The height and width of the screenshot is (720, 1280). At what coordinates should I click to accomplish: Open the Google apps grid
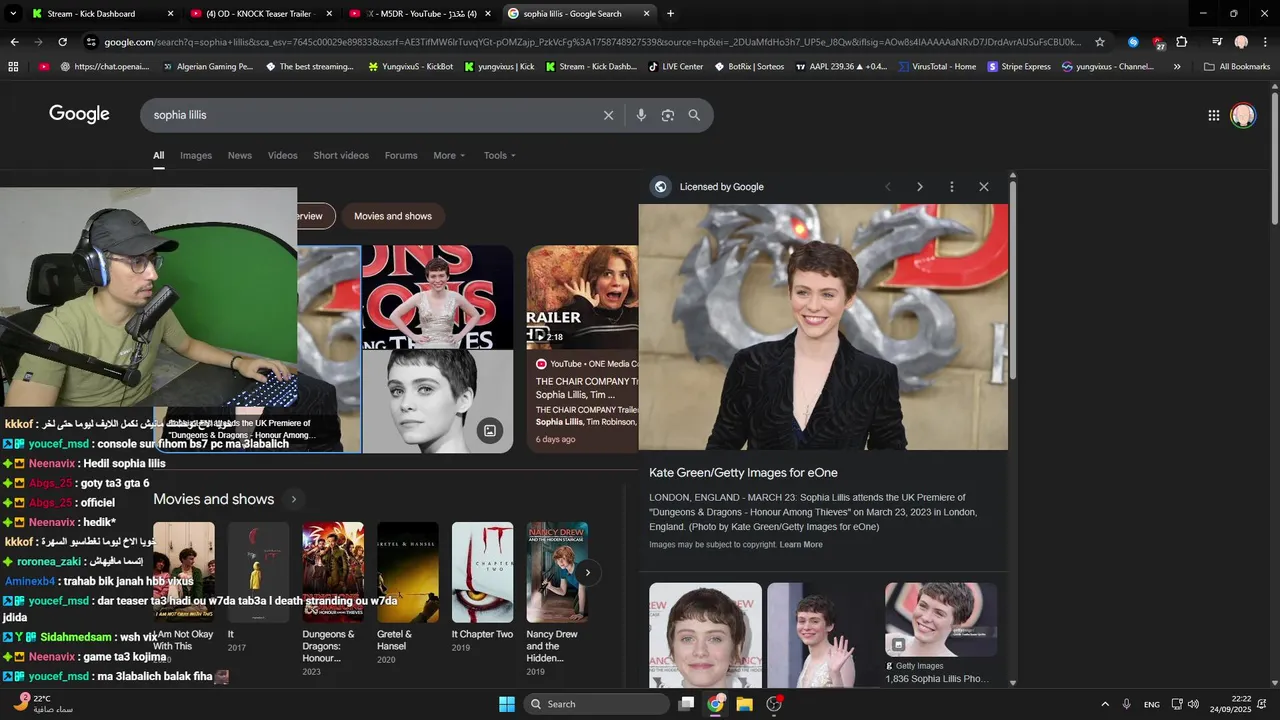click(x=1214, y=115)
